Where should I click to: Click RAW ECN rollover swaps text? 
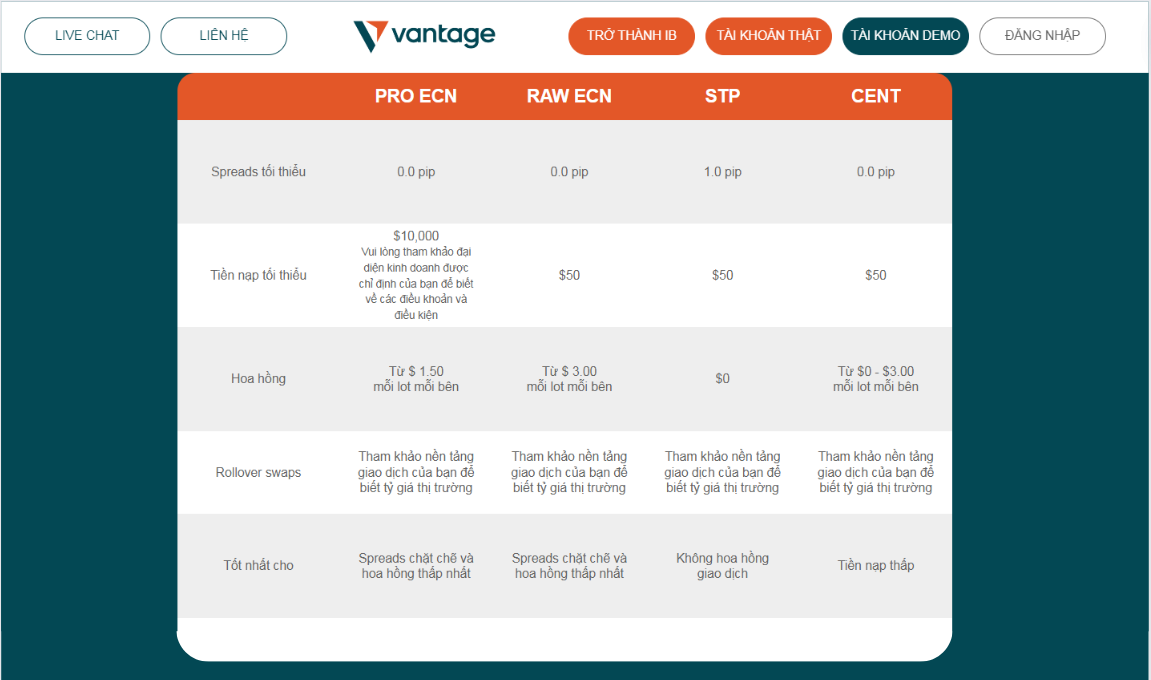569,472
